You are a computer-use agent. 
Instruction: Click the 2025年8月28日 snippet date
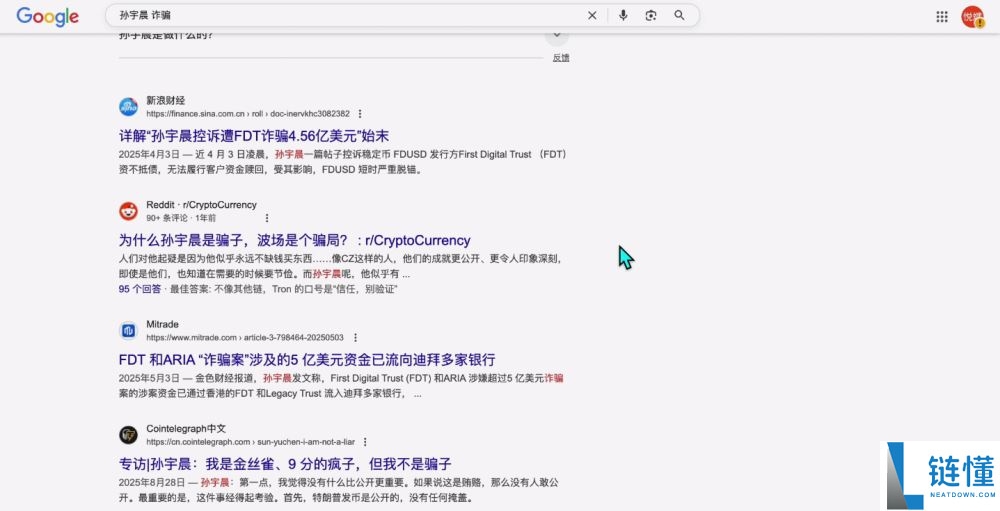[x=151, y=482]
